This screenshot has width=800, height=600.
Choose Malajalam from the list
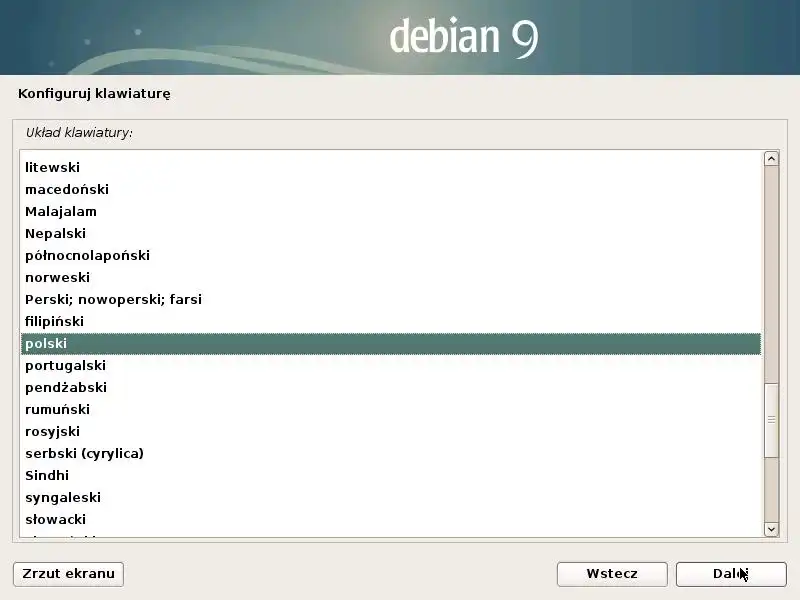(x=391, y=211)
